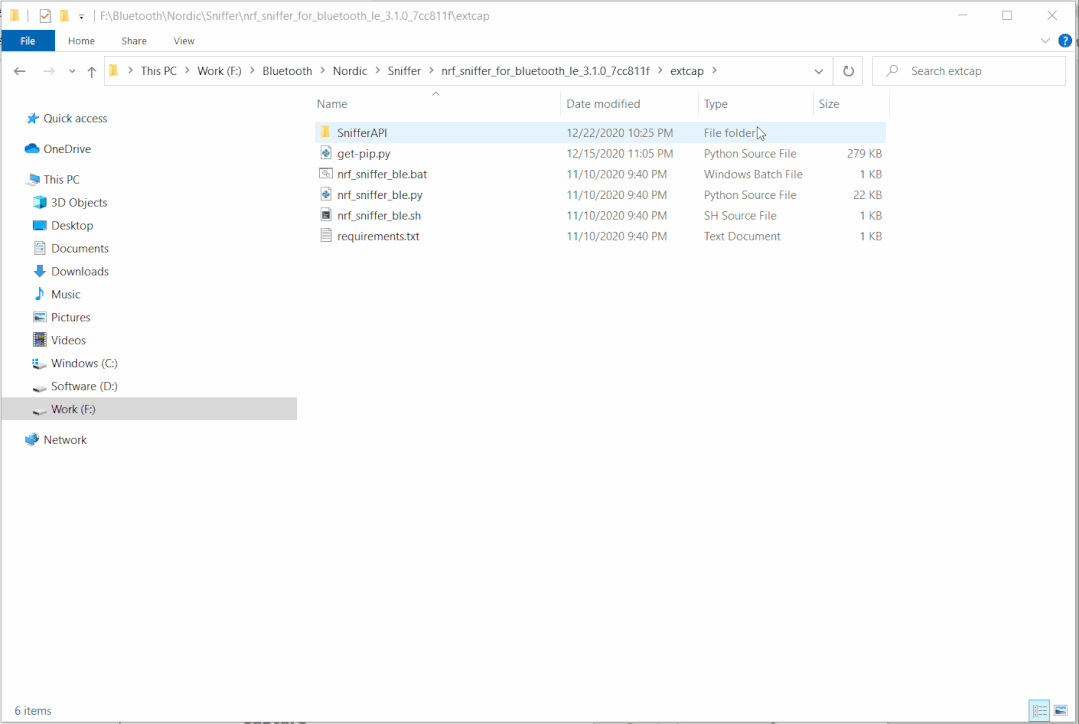This screenshot has width=1079, height=724.
Task: Open Documents folder in sidebar
Action: tap(80, 248)
